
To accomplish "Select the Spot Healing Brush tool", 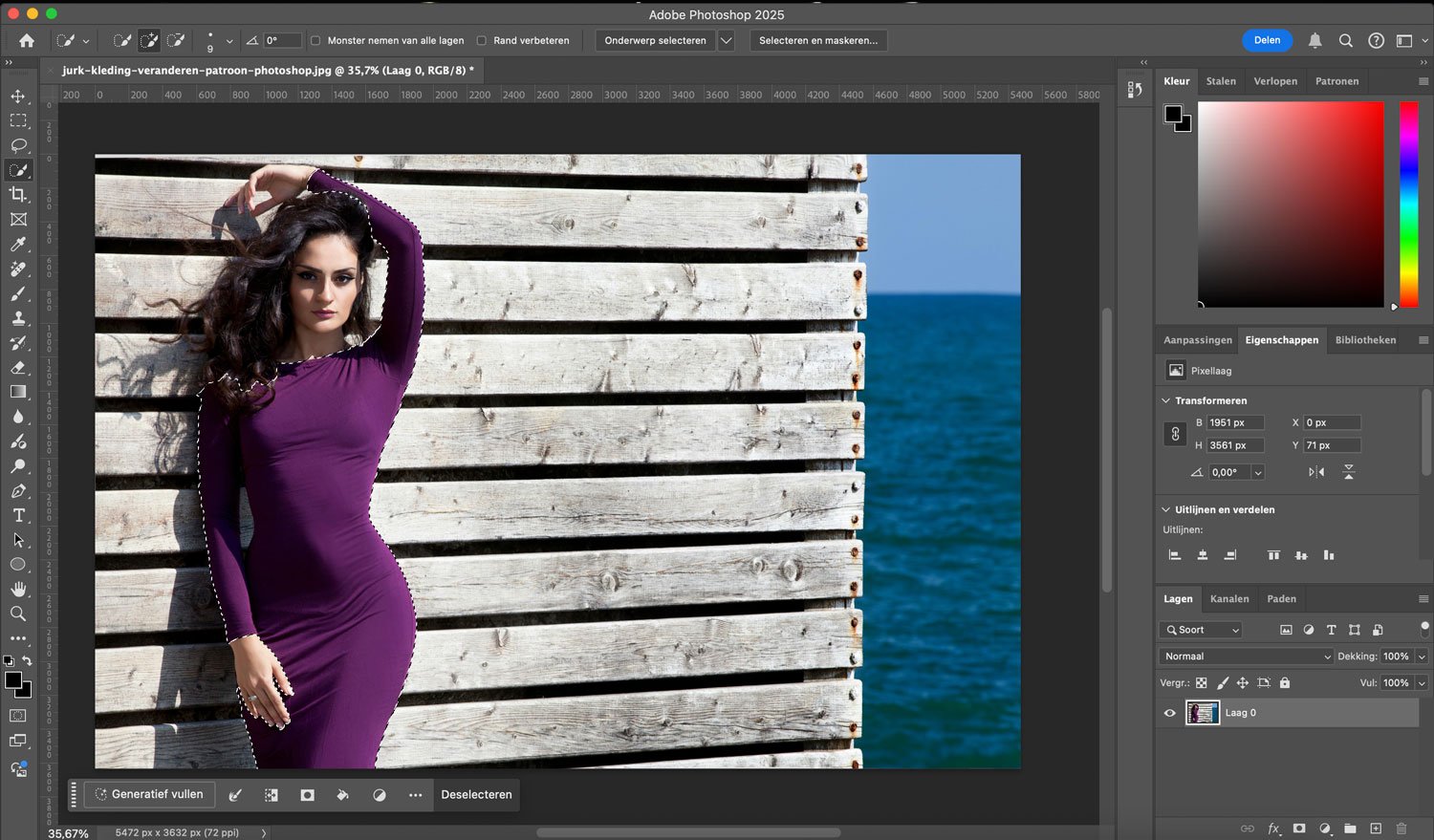I will click(18, 269).
